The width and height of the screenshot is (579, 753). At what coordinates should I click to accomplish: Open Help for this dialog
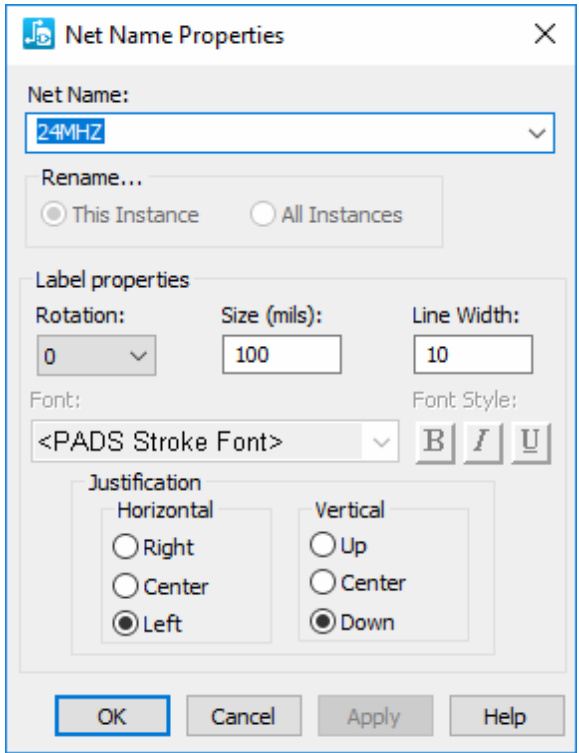507,716
